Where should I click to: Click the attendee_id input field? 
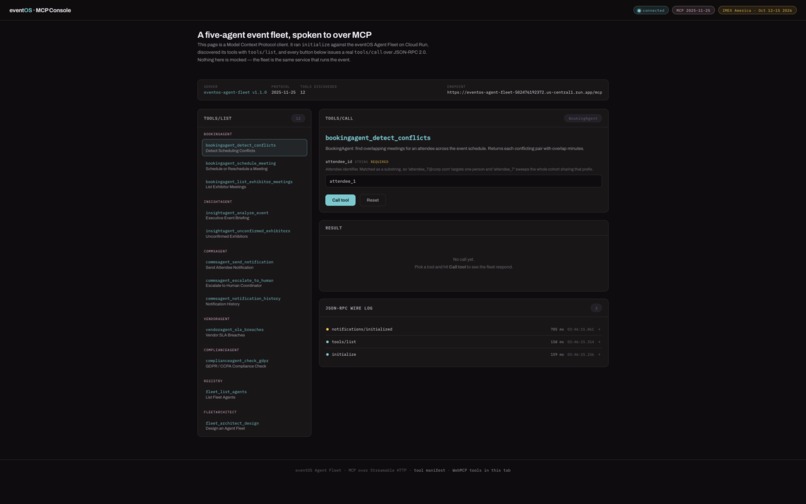tap(463, 181)
